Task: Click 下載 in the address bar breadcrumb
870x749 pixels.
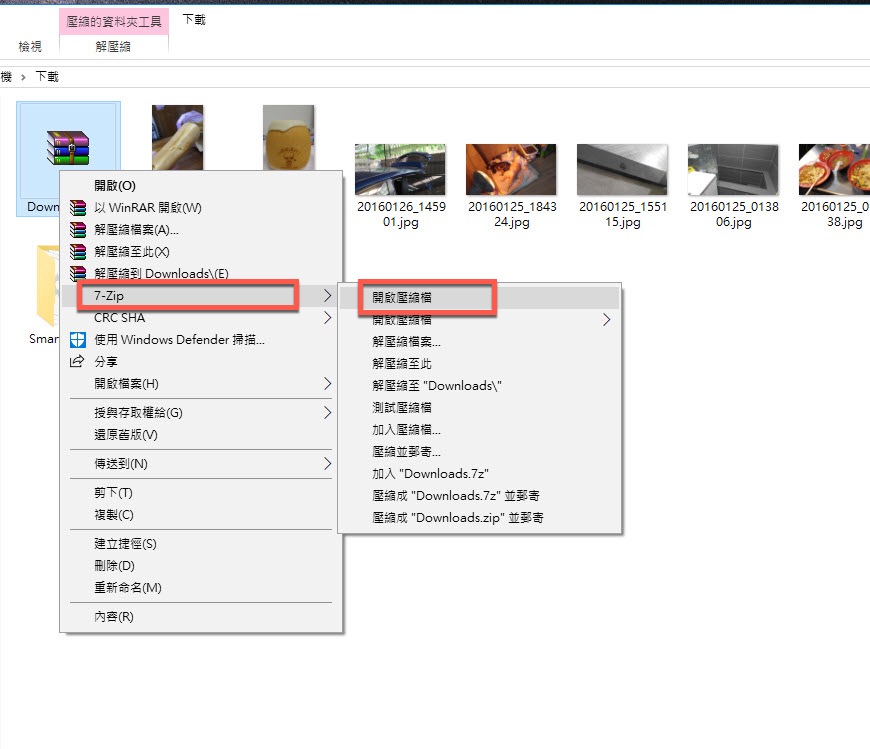Action: pos(47,77)
